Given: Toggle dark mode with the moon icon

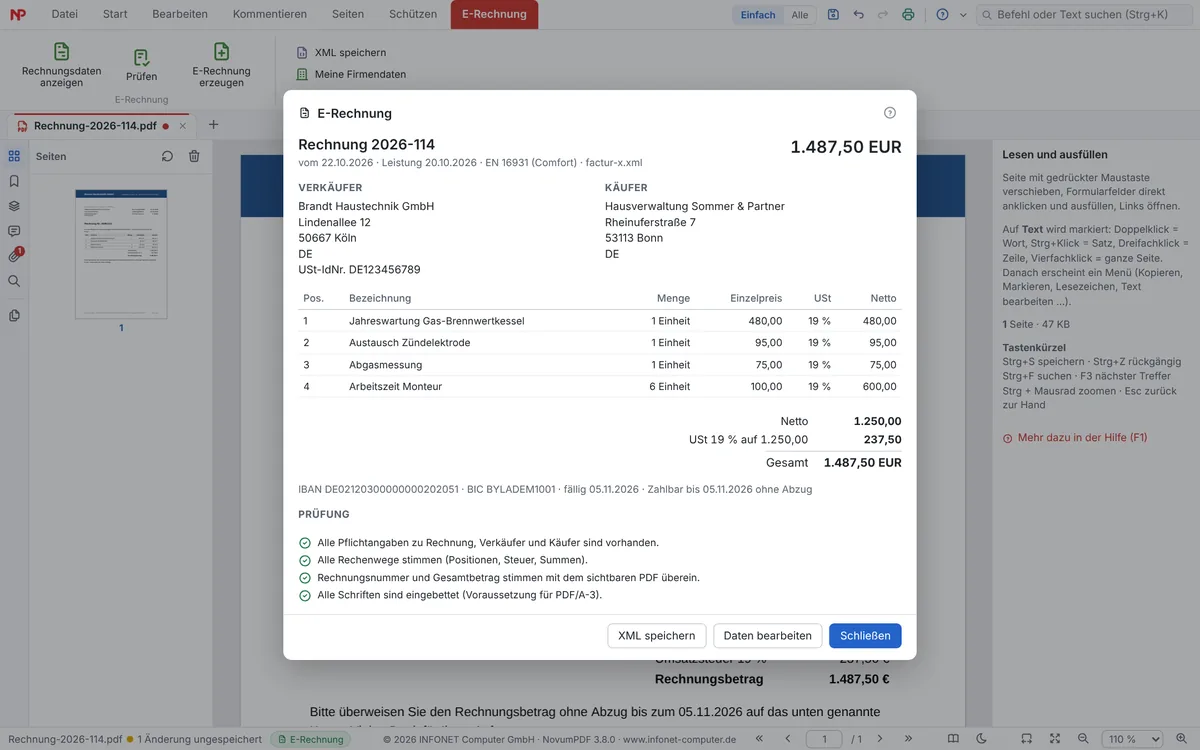Looking at the screenshot, I should pos(982,739).
